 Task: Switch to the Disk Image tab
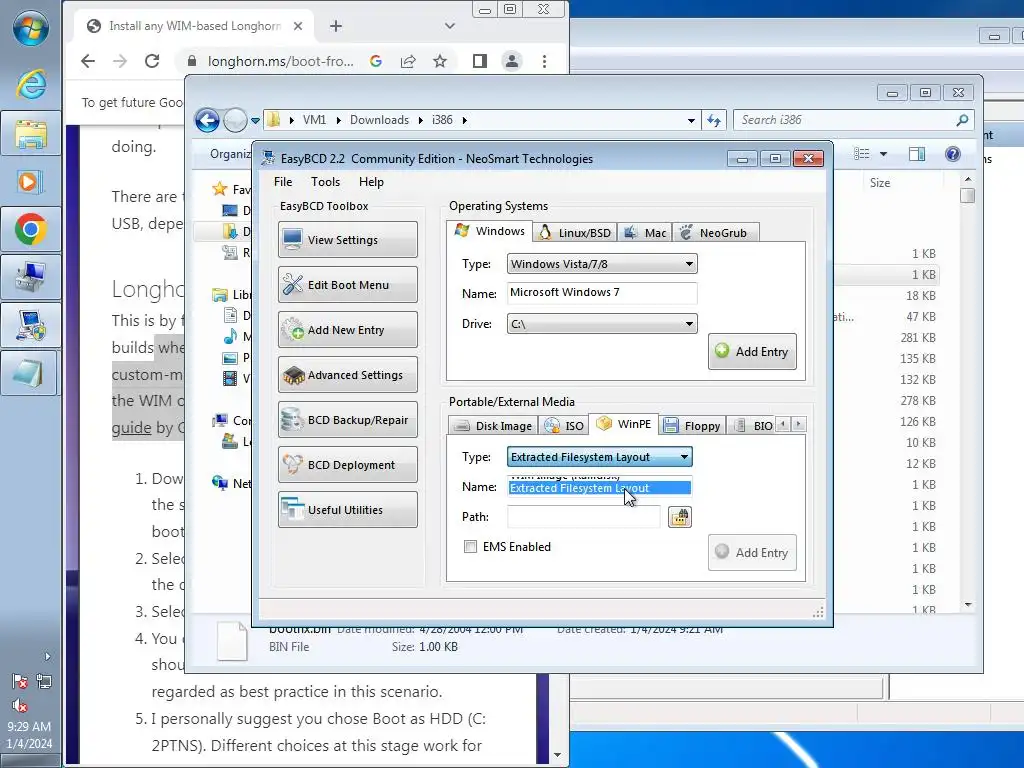[x=493, y=425]
